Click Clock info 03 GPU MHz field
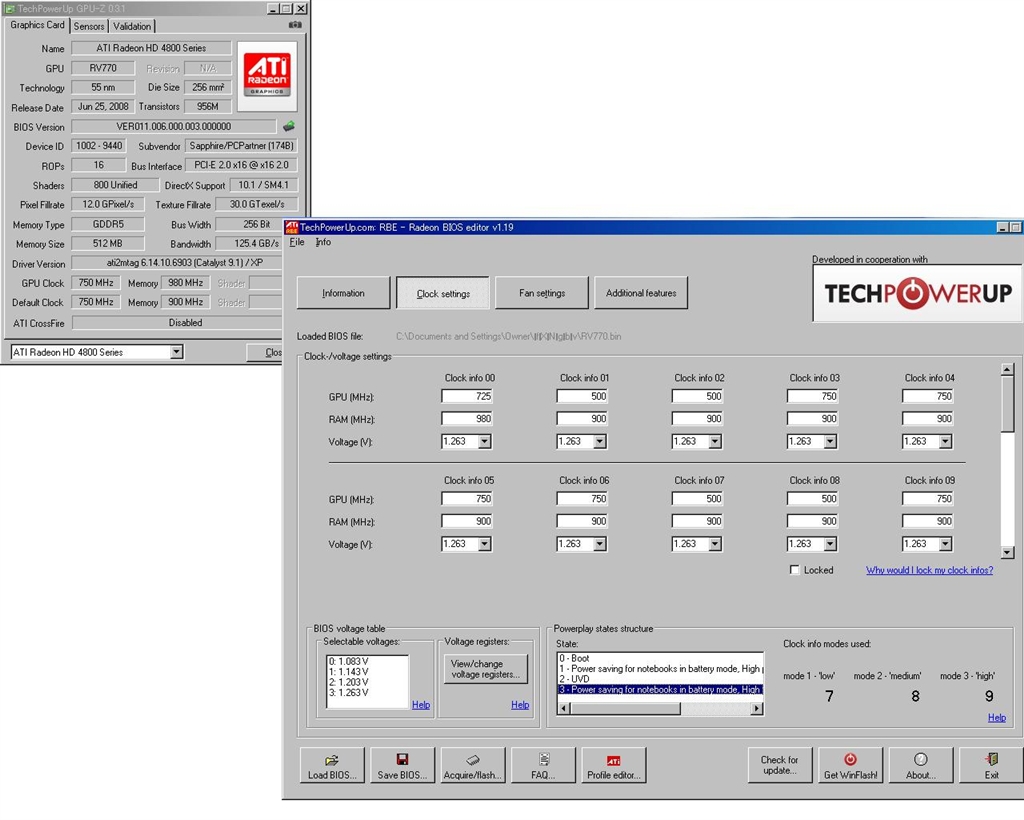1024x820 pixels. pos(812,396)
